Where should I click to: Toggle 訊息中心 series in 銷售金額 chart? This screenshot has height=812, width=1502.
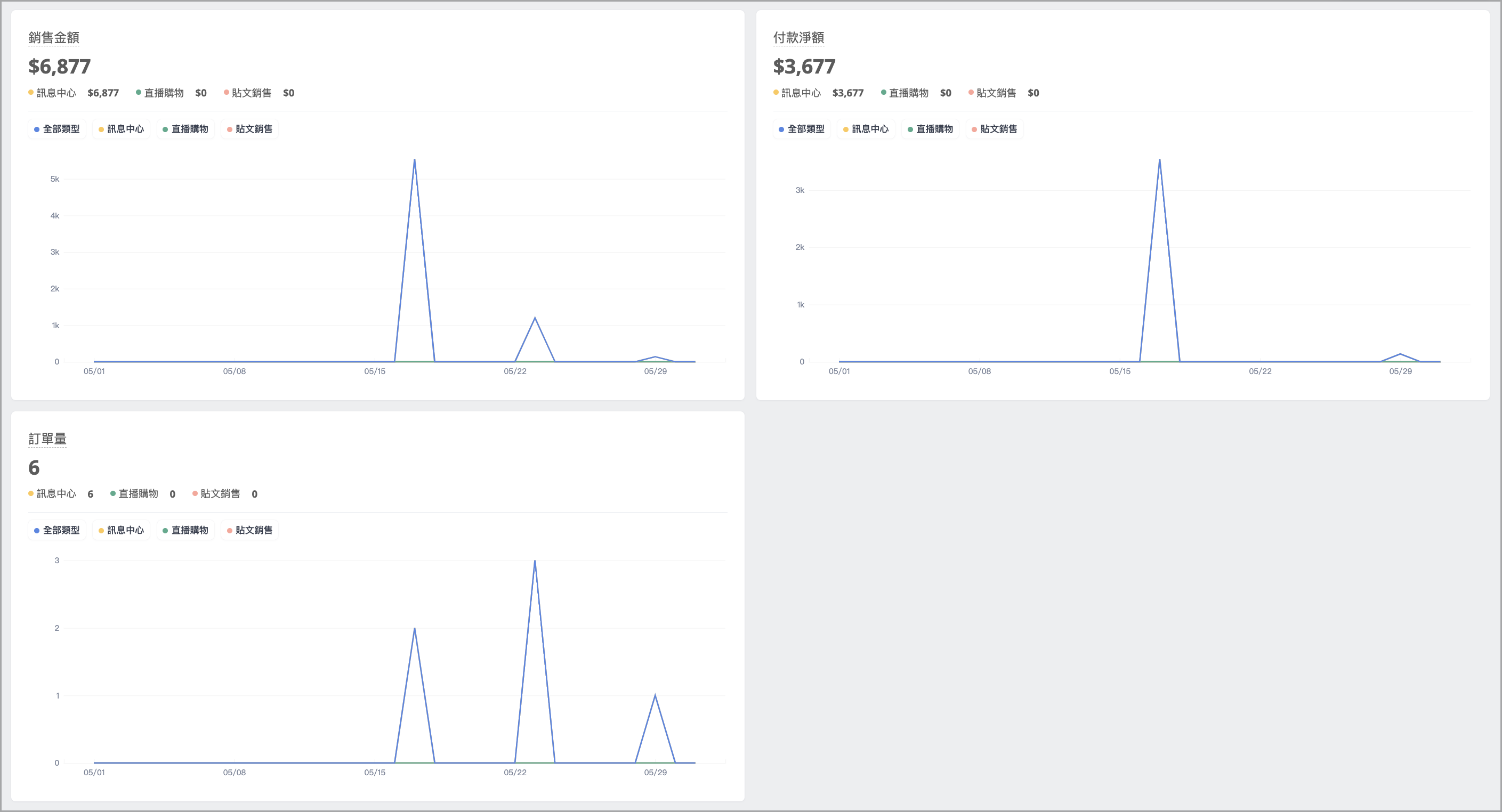[122, 129]
